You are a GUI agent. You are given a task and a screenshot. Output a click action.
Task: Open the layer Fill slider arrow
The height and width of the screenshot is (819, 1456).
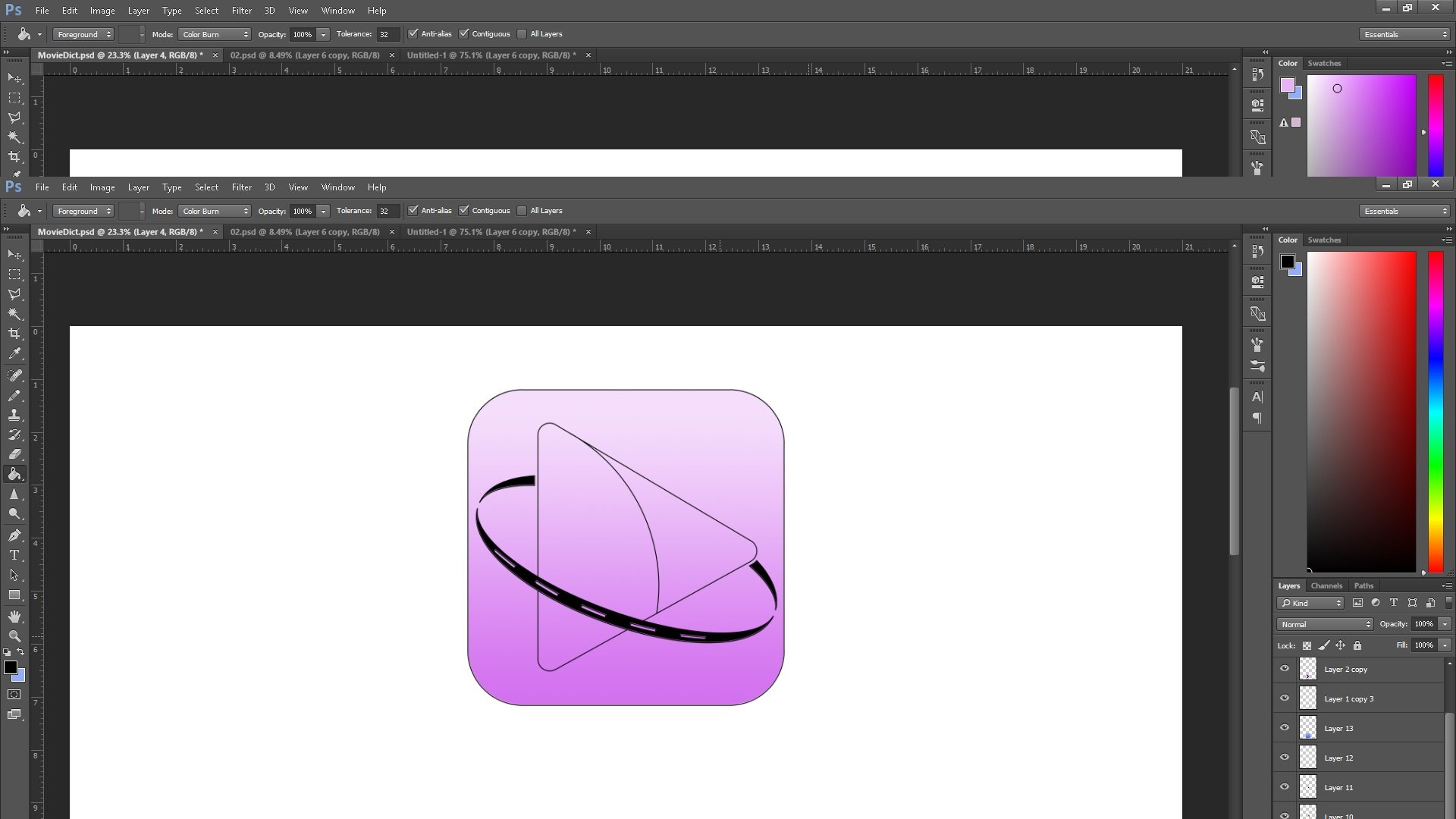1445,645
